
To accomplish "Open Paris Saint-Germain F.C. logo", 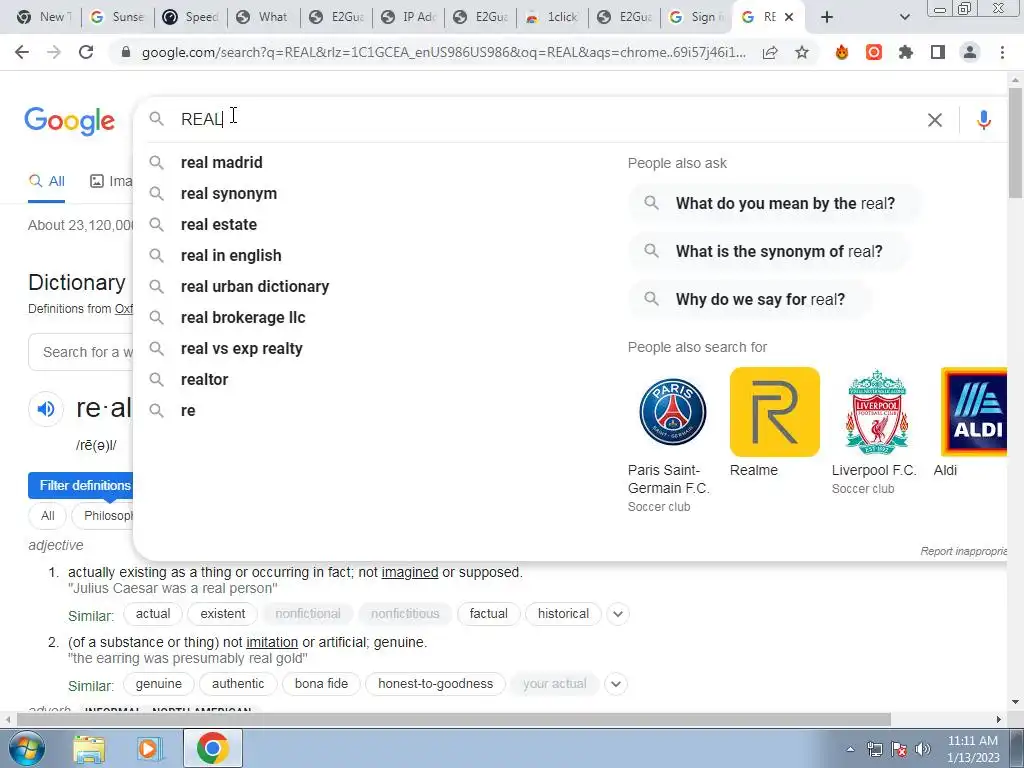I will coord(673,412).
